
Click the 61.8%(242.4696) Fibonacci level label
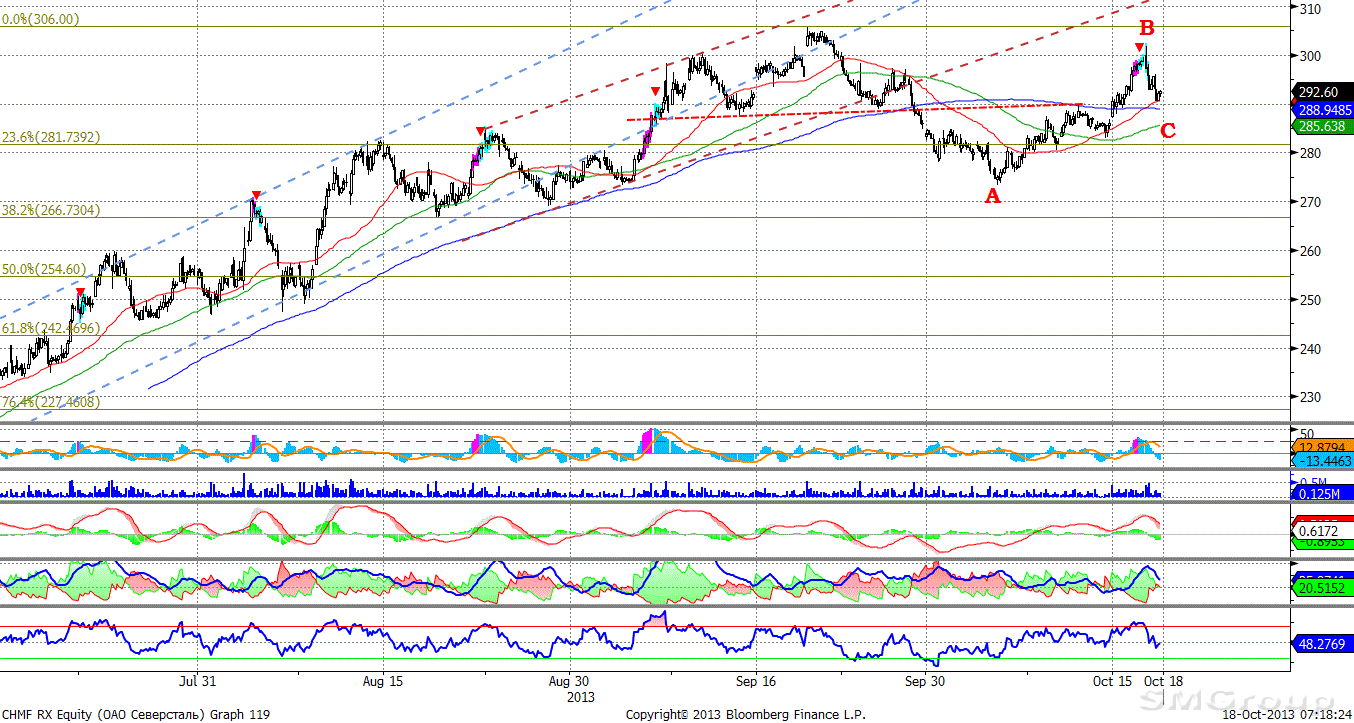coord(50,328)
